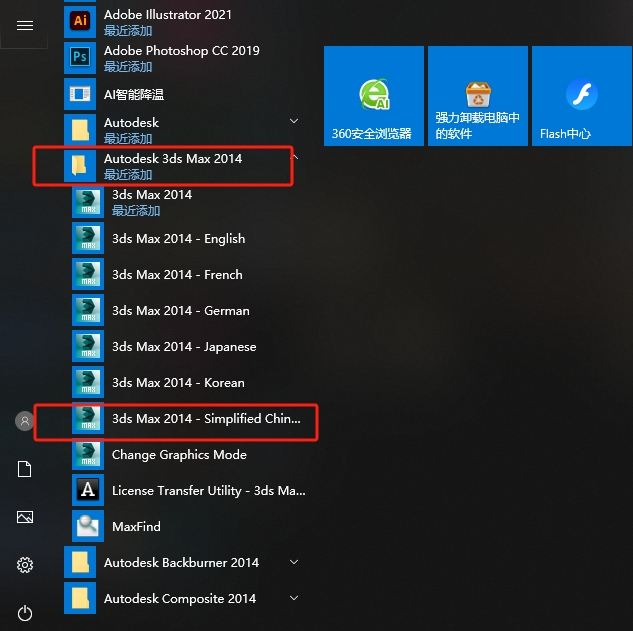Viewport: 633px width, 631px height.
Task: Open Settings gear in sidebar
Action: [x=25, y=565]
